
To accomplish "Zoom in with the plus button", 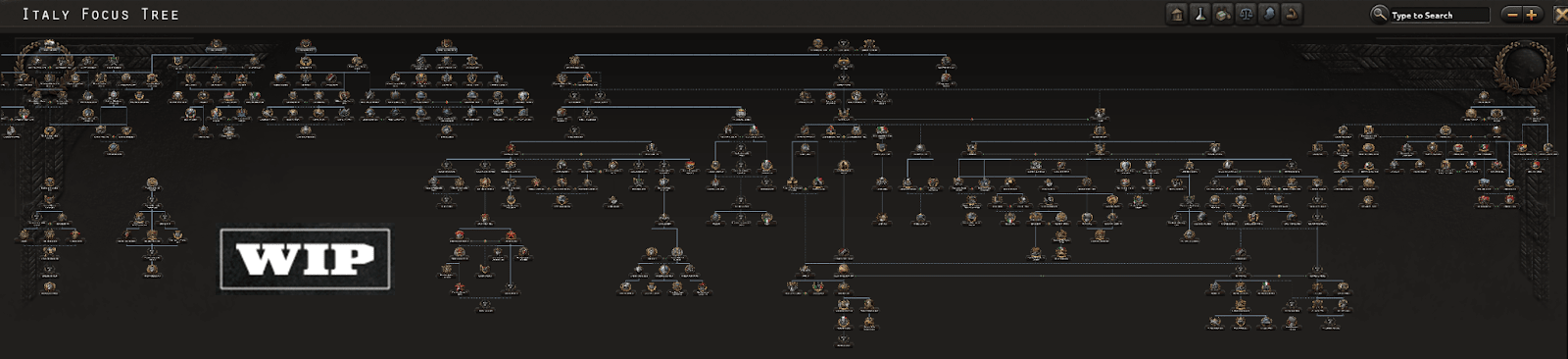I will (x=1532, y=15).
